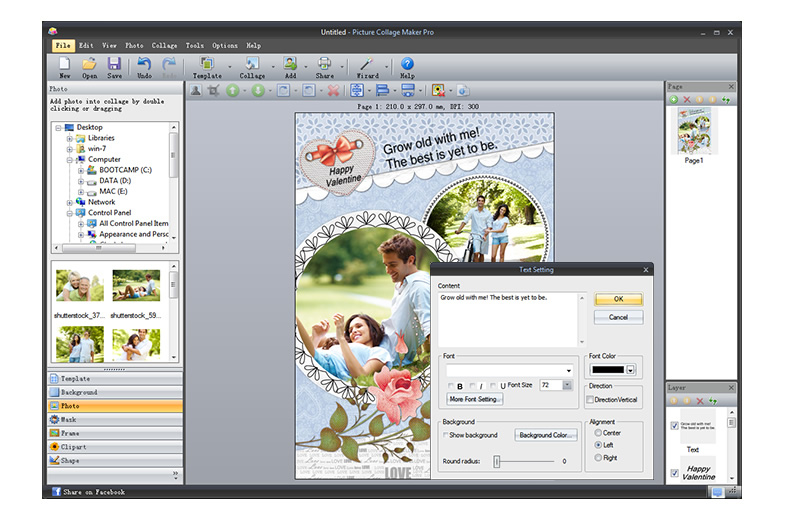Open More Font Setting button
Viewport: 785px width, 520px height.
pyautogui.click(x=474, y=399)
